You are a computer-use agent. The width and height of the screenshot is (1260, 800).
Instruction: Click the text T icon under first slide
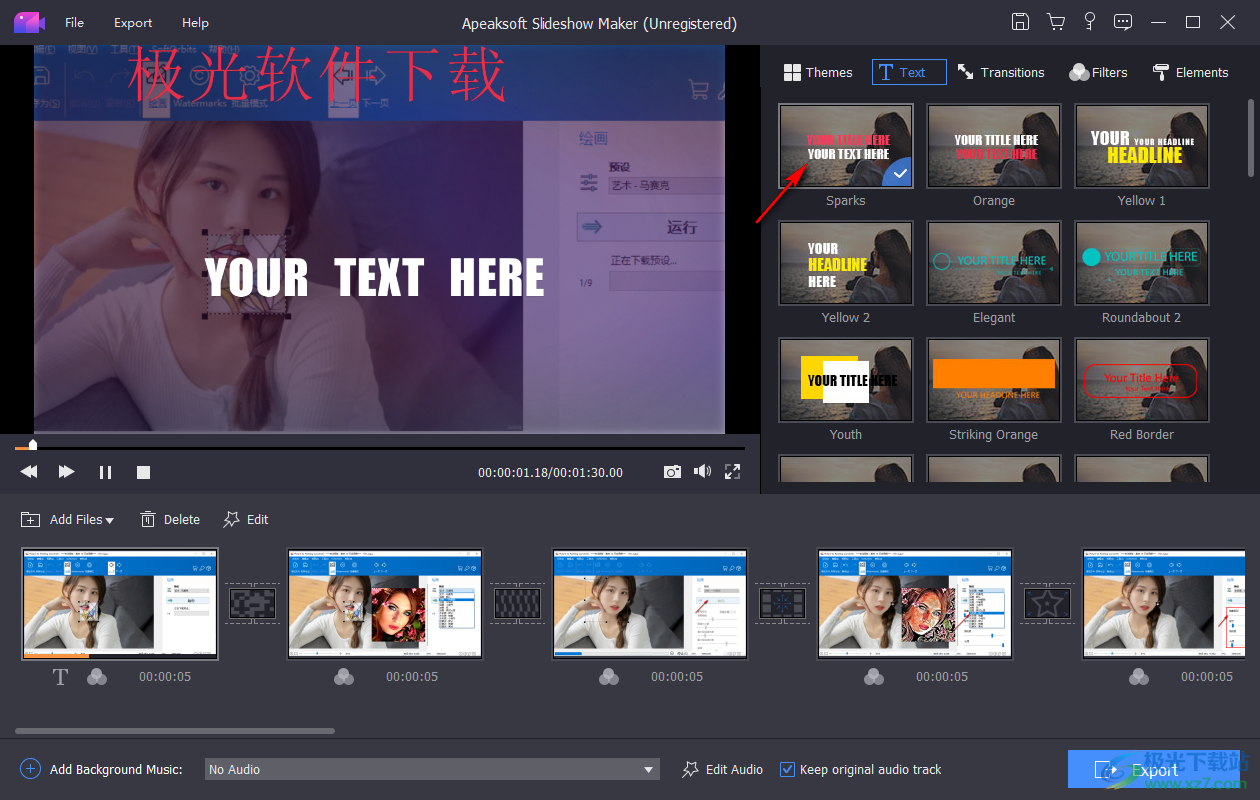pos(60,677)
